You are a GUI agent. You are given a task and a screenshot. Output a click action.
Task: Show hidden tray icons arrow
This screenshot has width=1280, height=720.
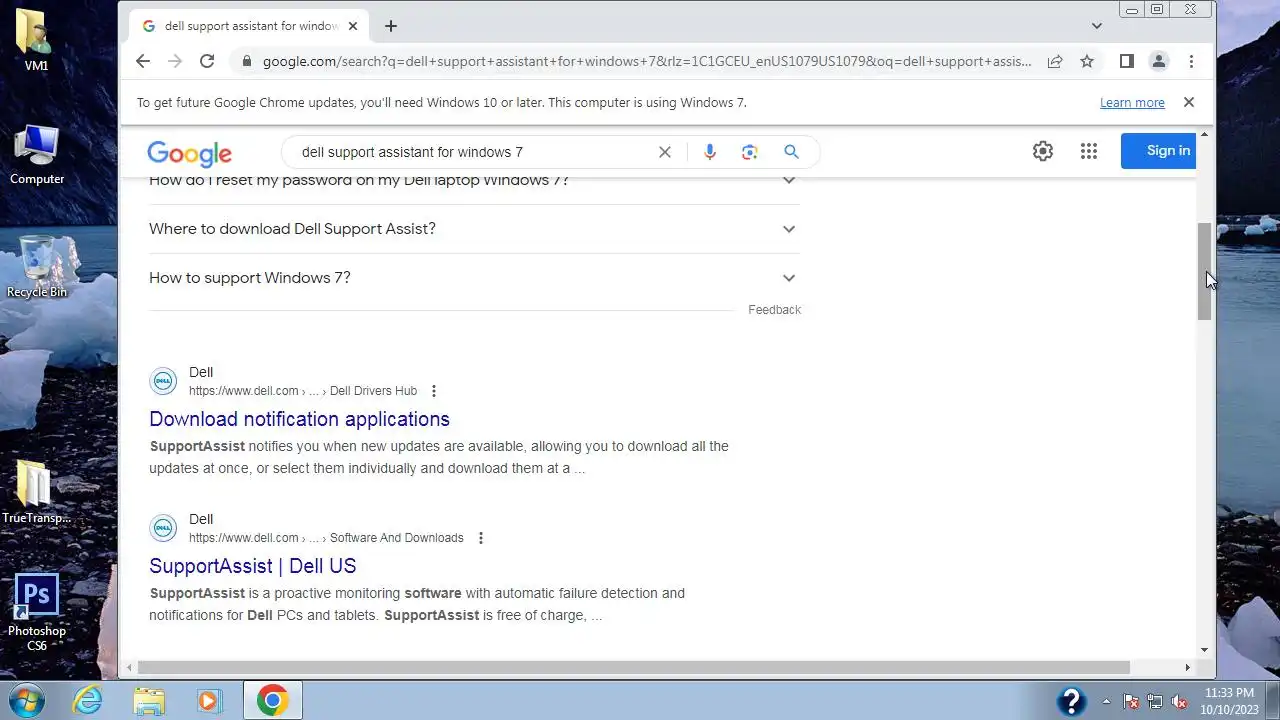point(1106,701)
